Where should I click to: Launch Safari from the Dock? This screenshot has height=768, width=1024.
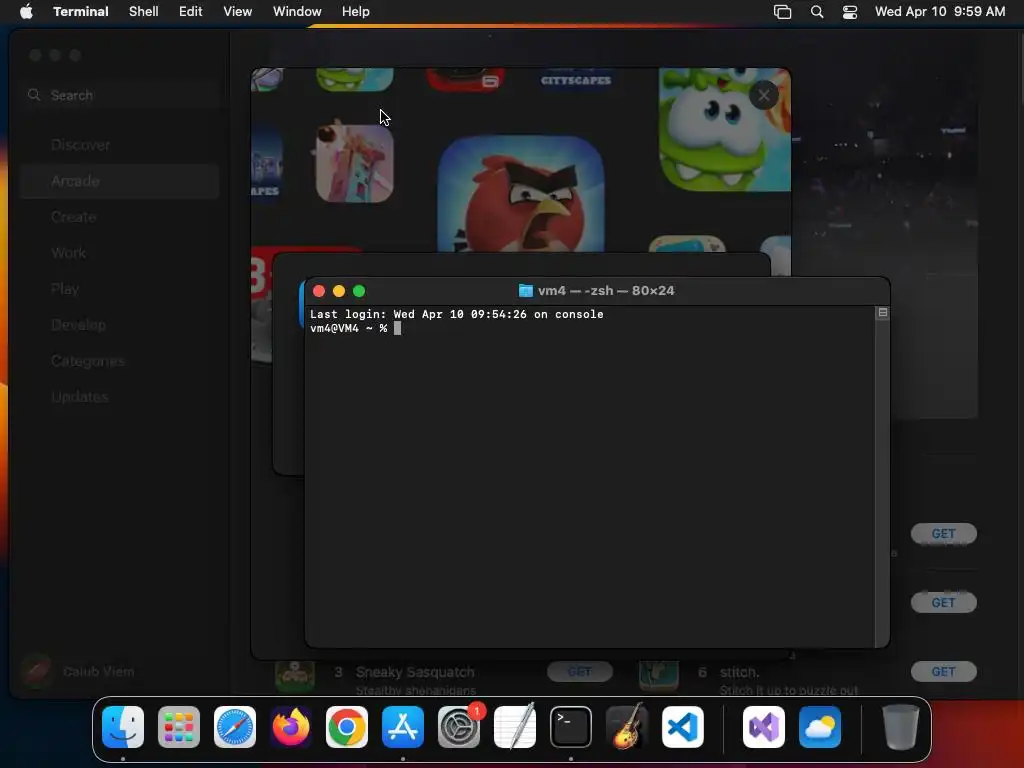tap(235, 727)
